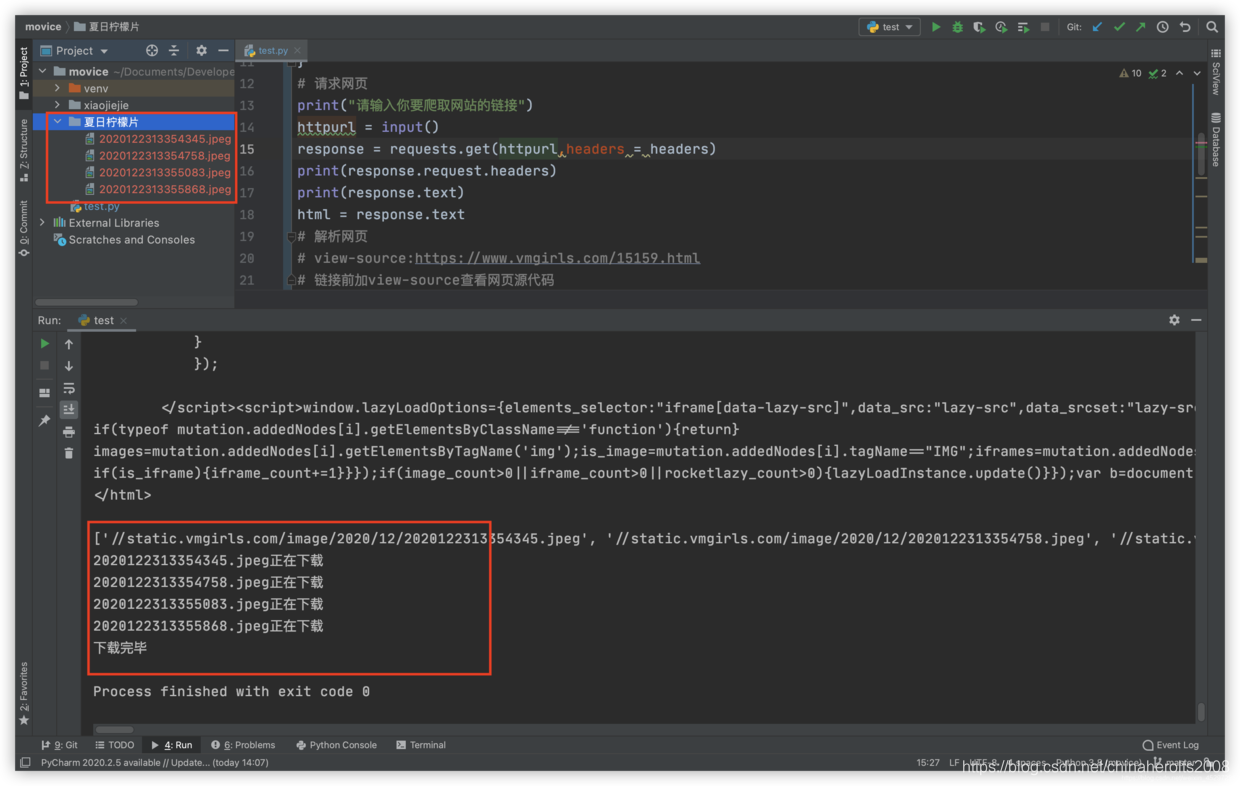Click the Project panel horizontal scrollbar
The image size is (1240, 786).
[86, 302]
